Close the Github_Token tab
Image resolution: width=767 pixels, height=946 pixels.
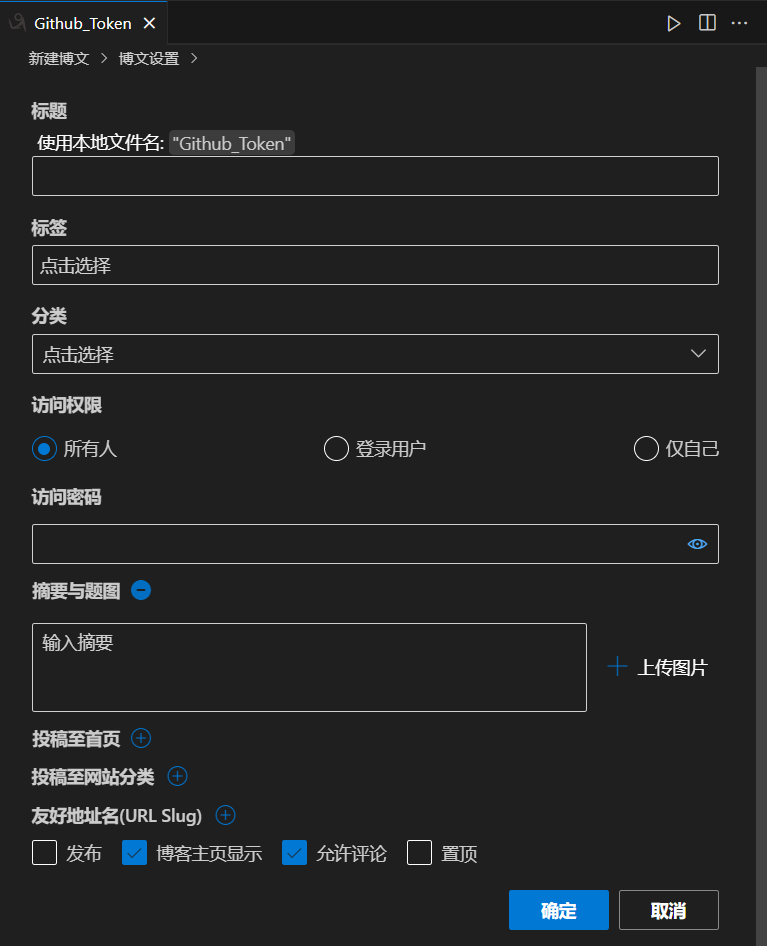pos(148,23)
